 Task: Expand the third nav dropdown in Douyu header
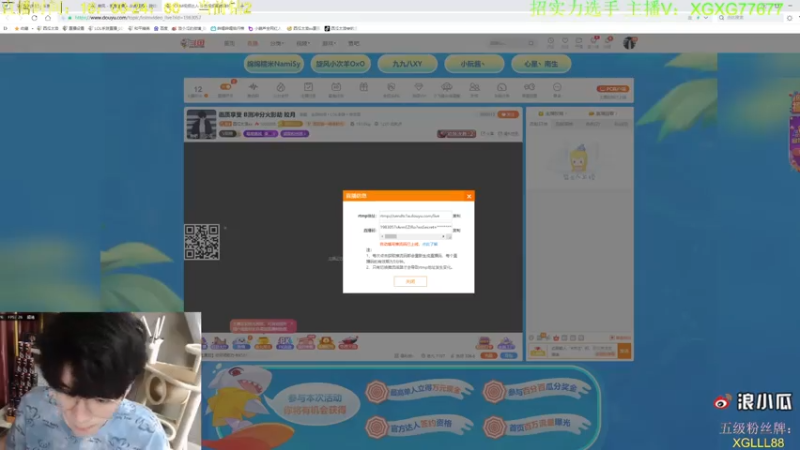pyautogui.click(x=276, y=43)
